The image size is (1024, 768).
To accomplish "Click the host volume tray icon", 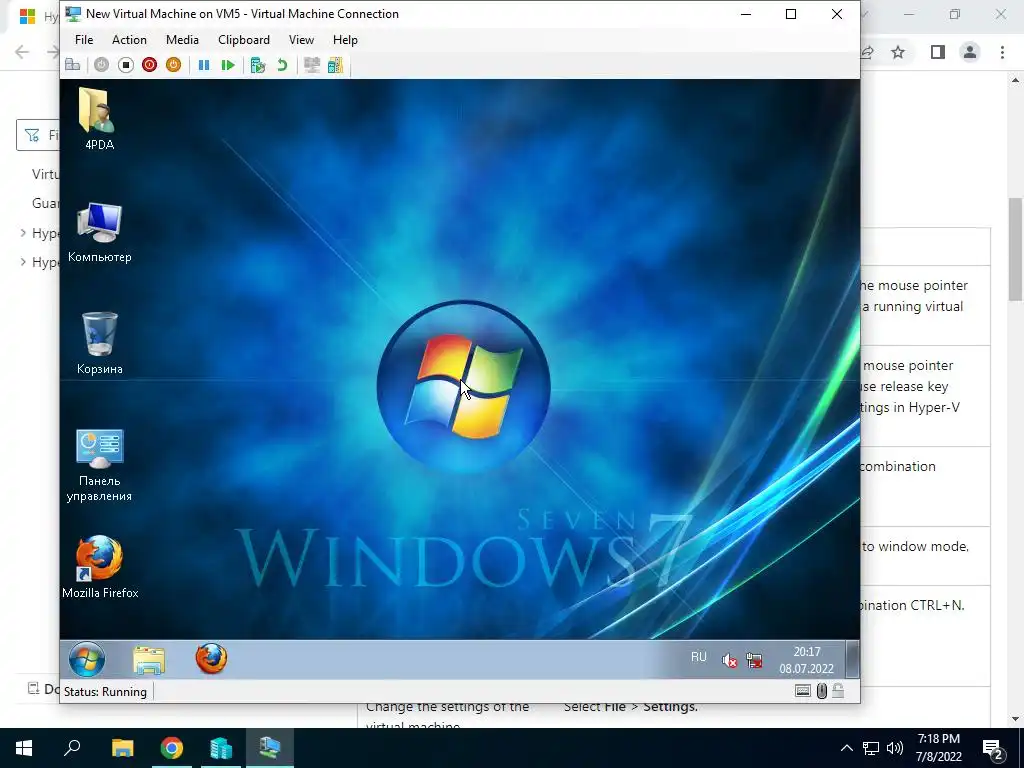I will (x=895, y=748).
